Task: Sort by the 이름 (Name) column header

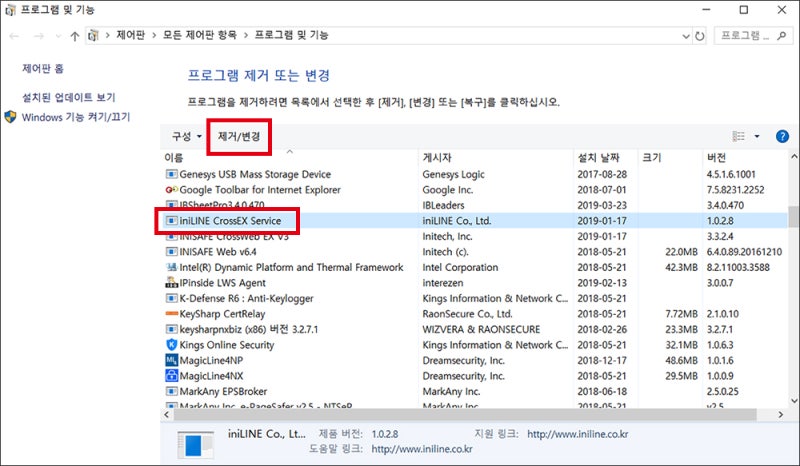Action: coord(289,157)
